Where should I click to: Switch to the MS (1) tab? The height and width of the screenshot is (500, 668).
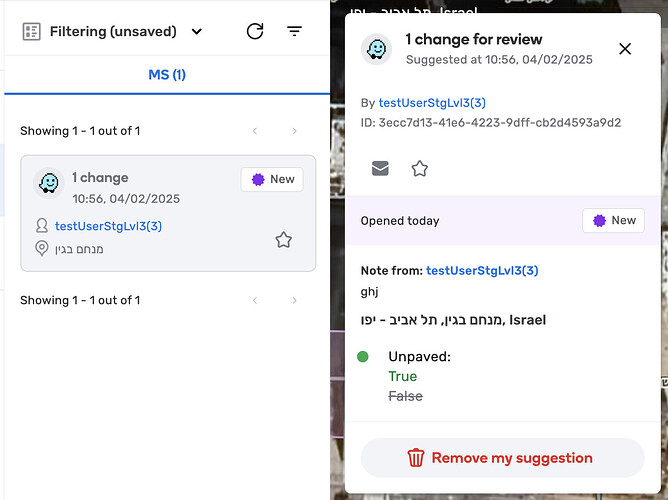tap(167, 75)
